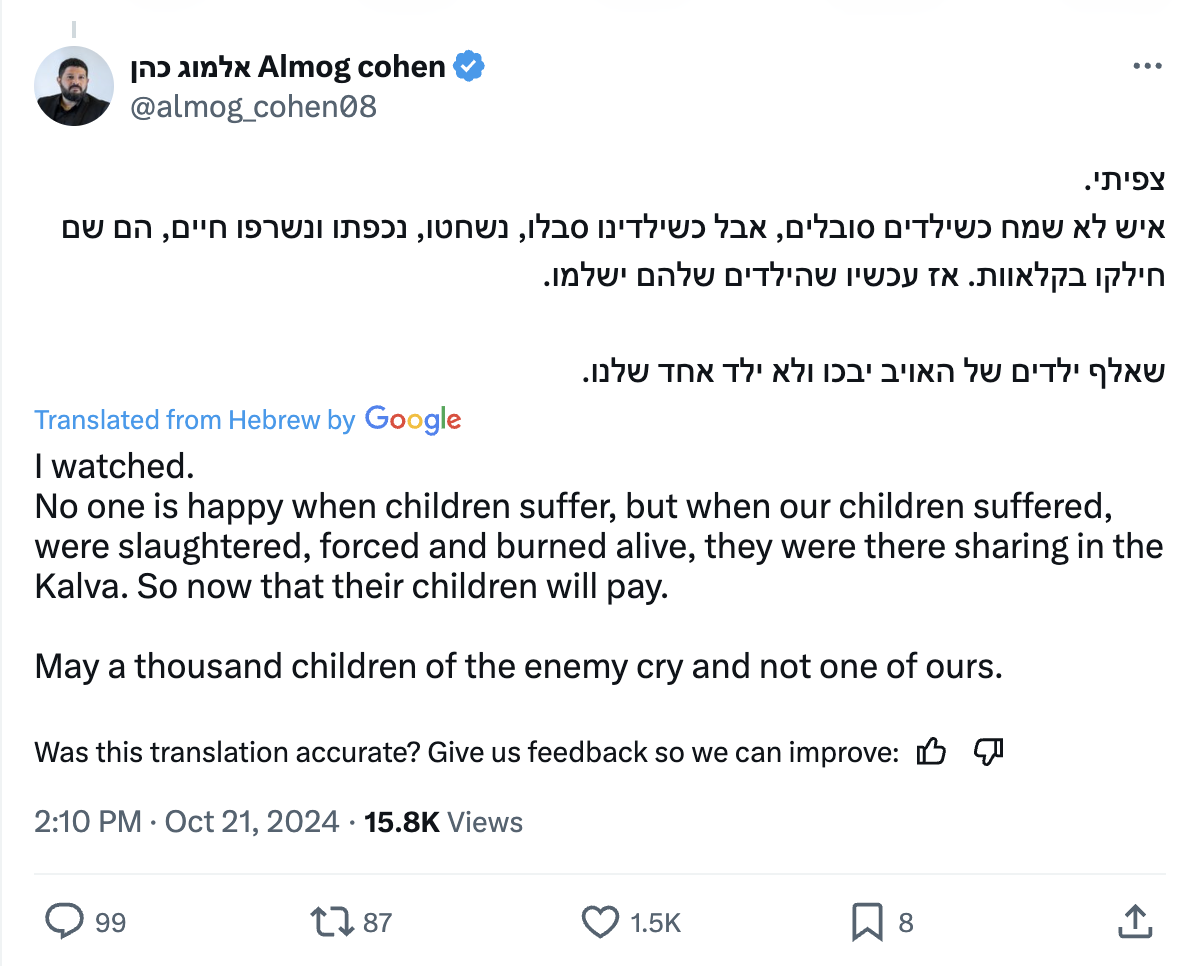Bookmark this post with the bookmark icon
This screenshot has width=1192, height=966.
click(x=866, y=921)
